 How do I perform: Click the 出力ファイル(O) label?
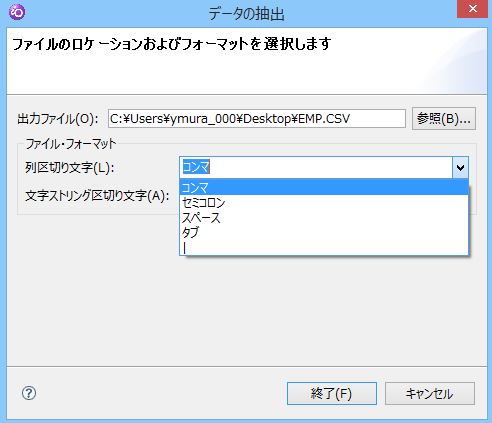(58, 119)
